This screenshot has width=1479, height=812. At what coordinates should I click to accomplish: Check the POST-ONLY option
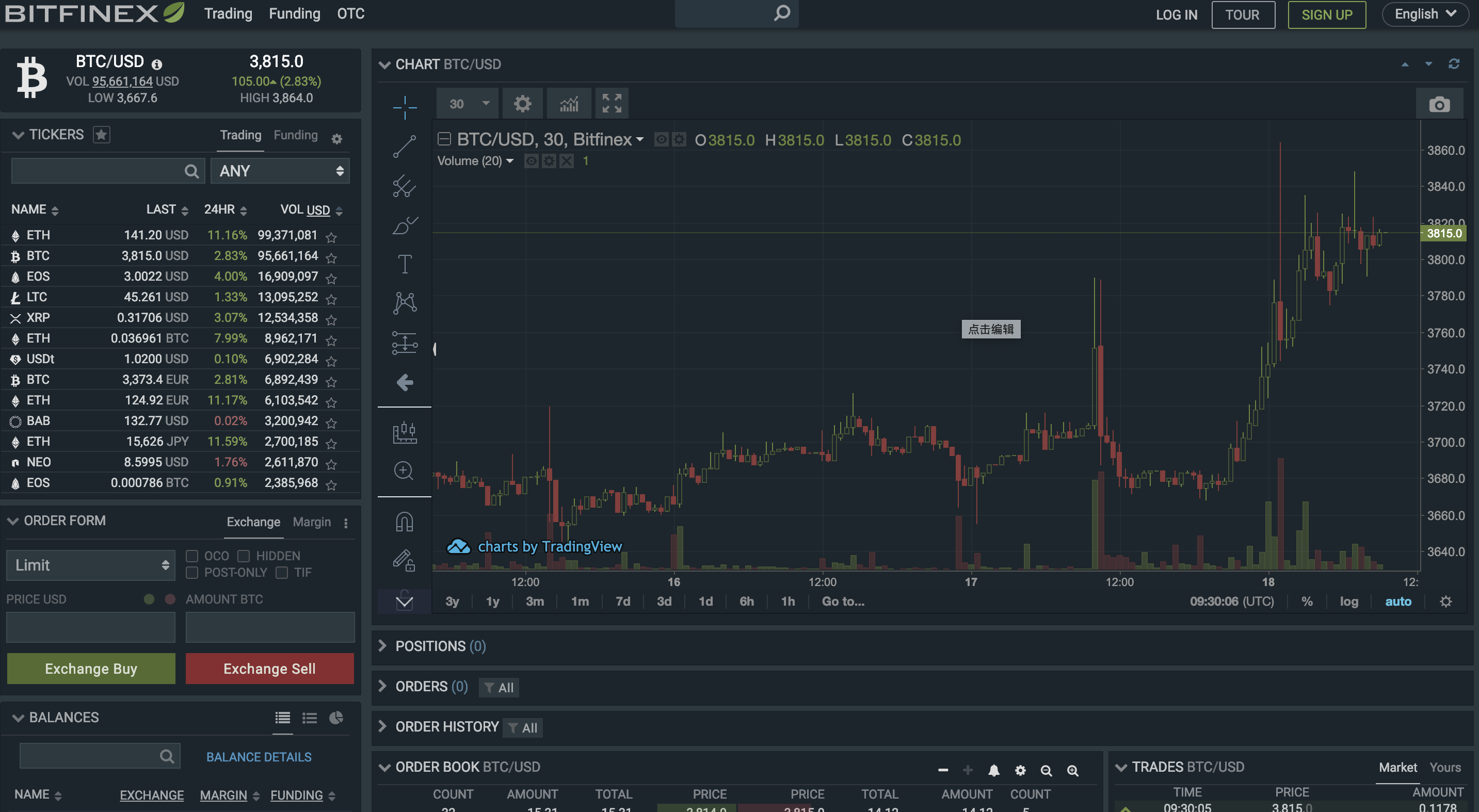[x=192, y=572]
